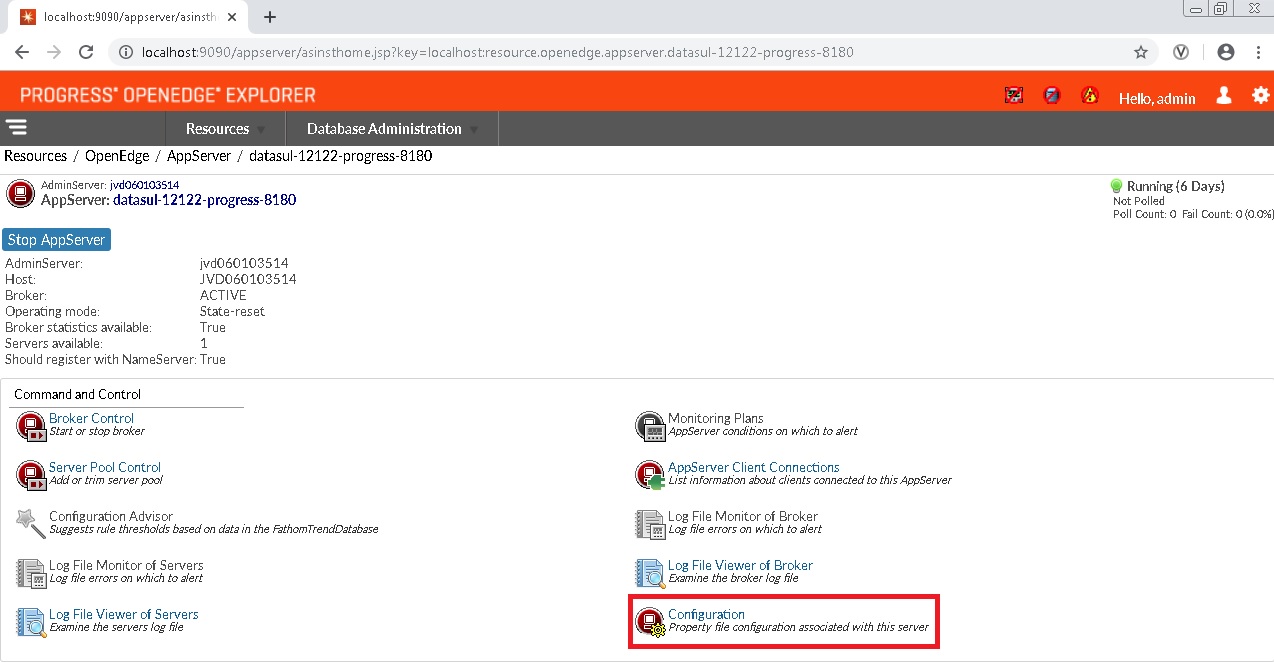Open the Chrome profile avatar
The height and width of the screenshot is (662, 1274).
(1226, 52)
